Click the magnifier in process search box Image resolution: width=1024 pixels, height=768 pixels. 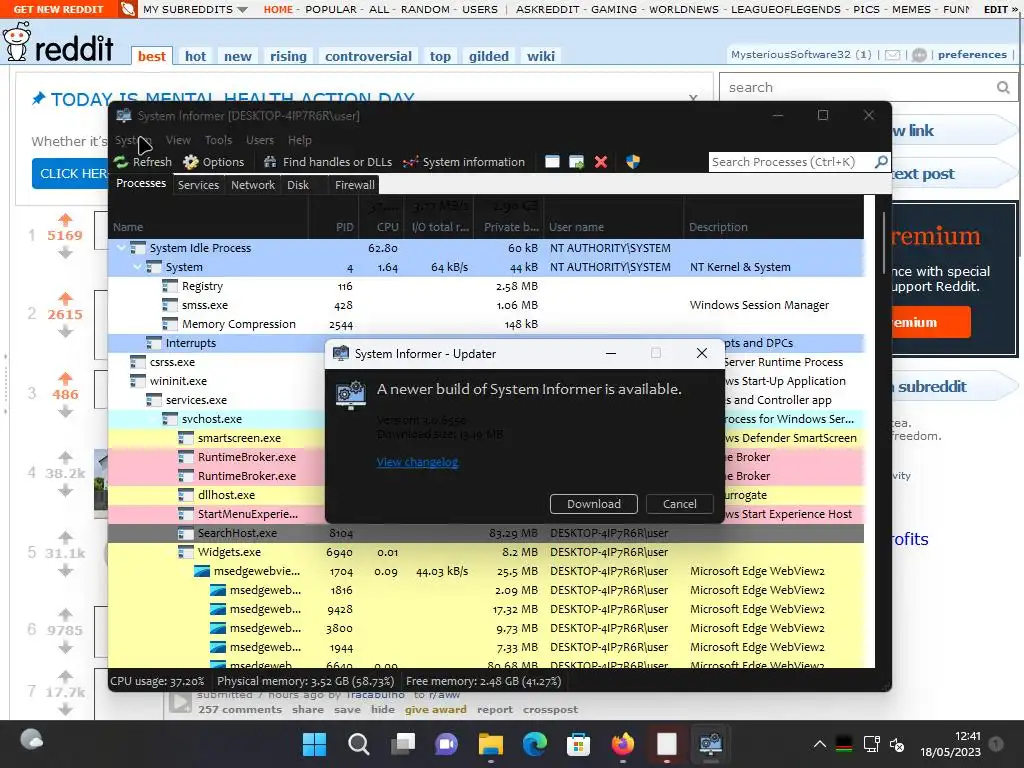[881, 161]
